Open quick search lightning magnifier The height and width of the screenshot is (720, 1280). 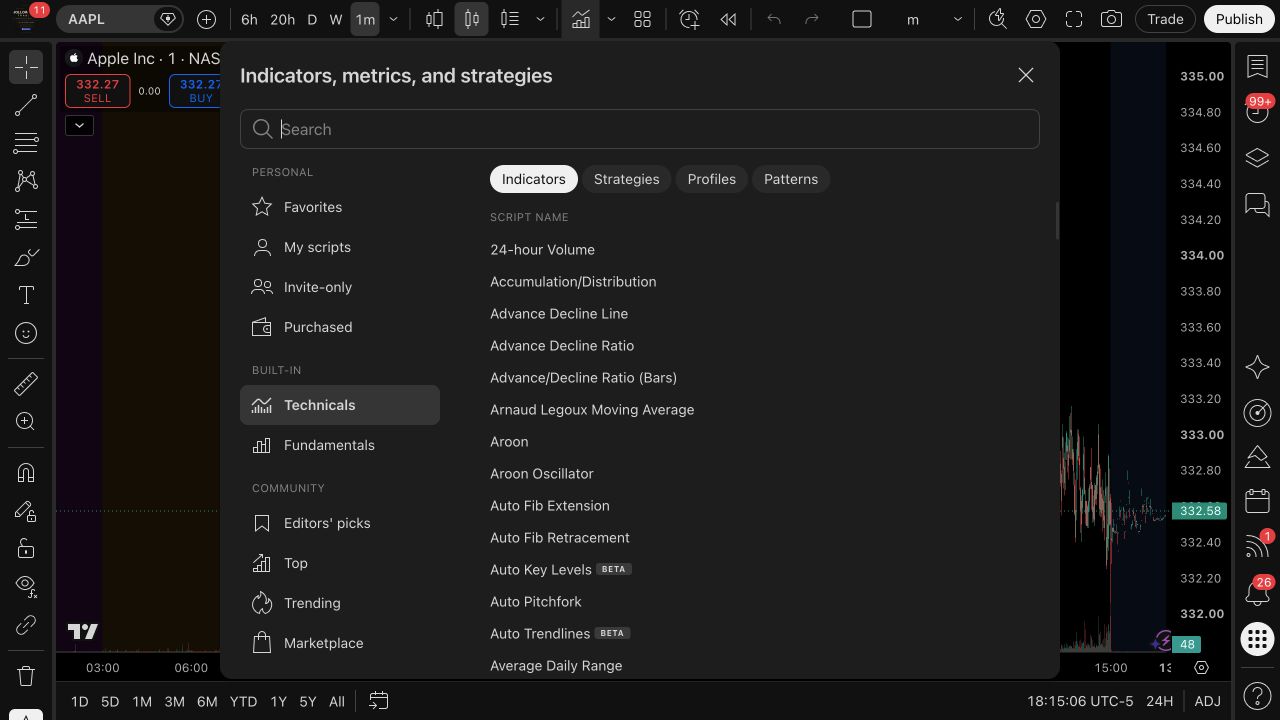point(997,19)
